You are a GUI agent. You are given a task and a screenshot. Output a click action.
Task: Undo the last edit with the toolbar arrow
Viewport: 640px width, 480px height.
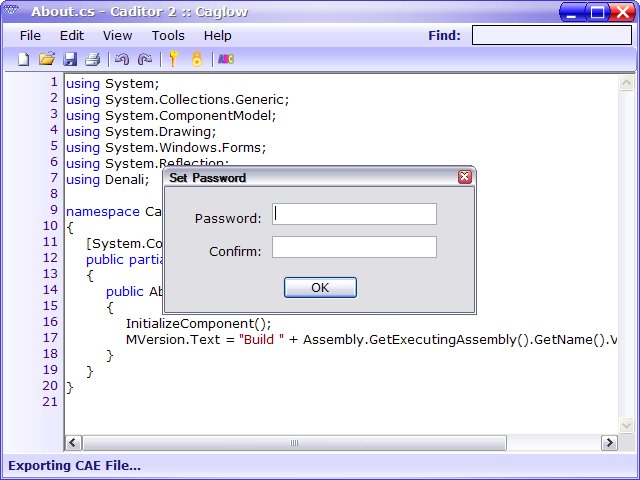[x=122, y=59]
